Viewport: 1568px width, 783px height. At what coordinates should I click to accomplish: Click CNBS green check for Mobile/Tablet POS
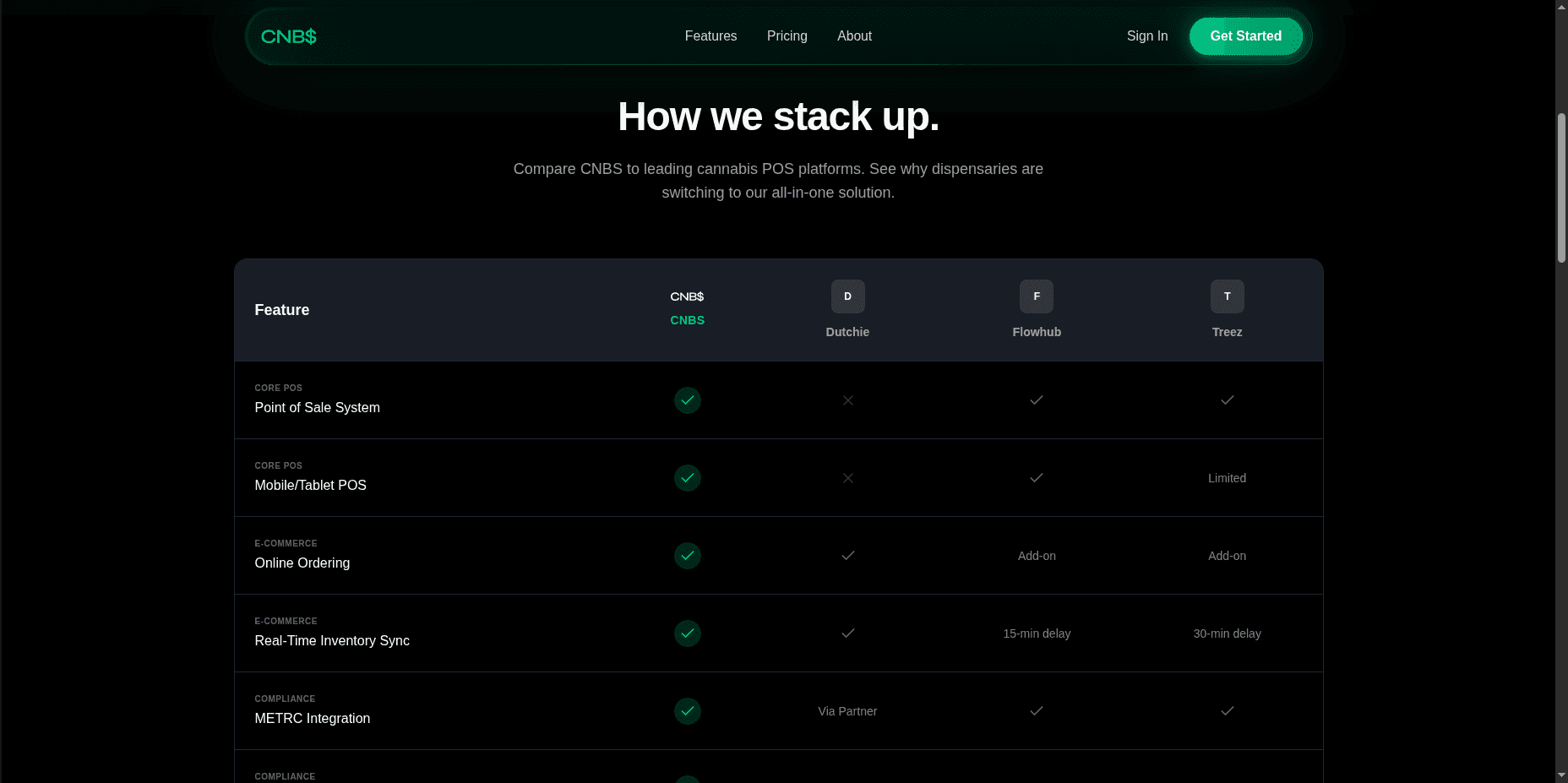(x=687, y=478)
